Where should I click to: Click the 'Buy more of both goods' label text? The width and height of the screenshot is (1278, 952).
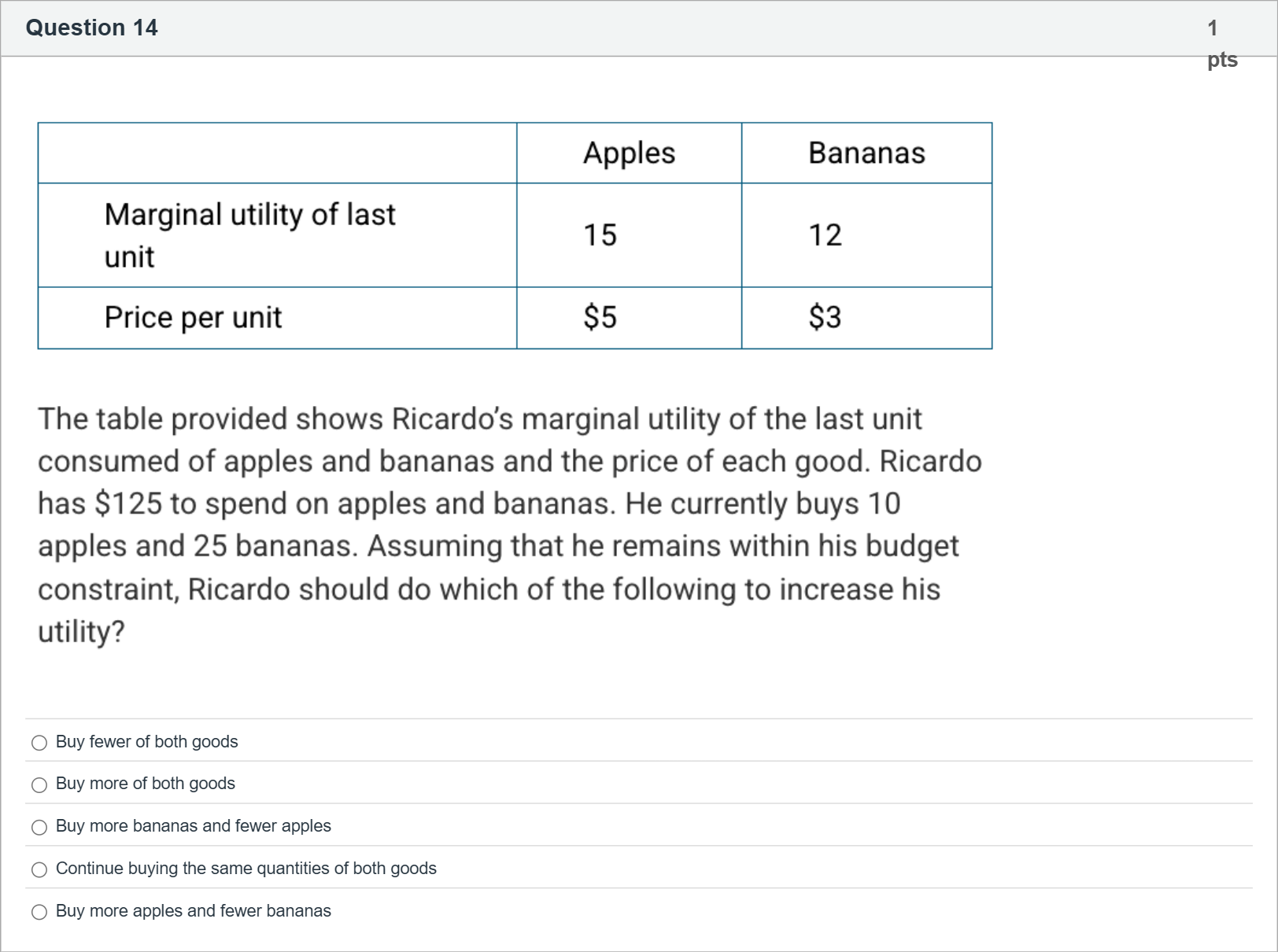click(146, 784)
